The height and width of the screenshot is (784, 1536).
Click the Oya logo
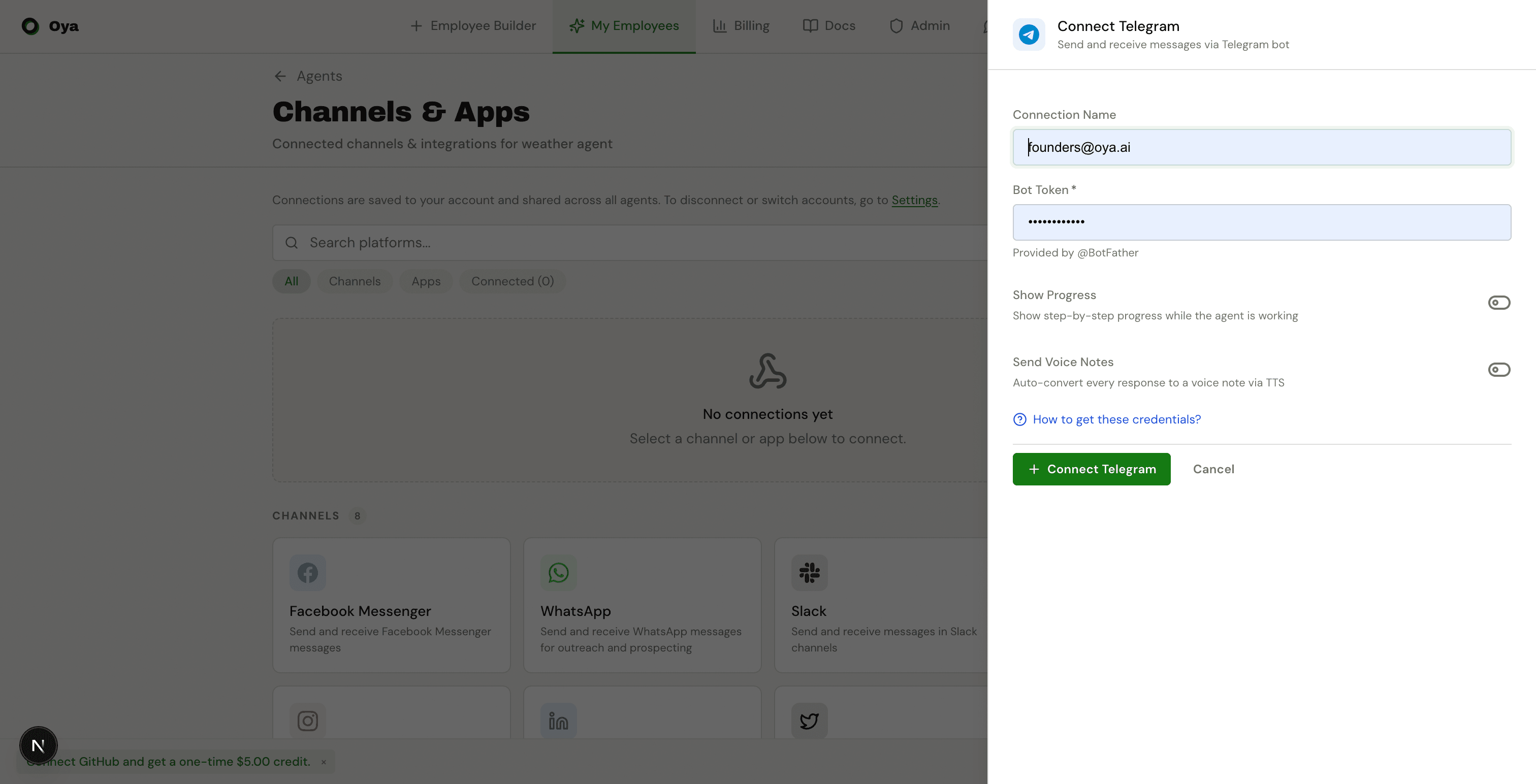(x=50, y=26)
